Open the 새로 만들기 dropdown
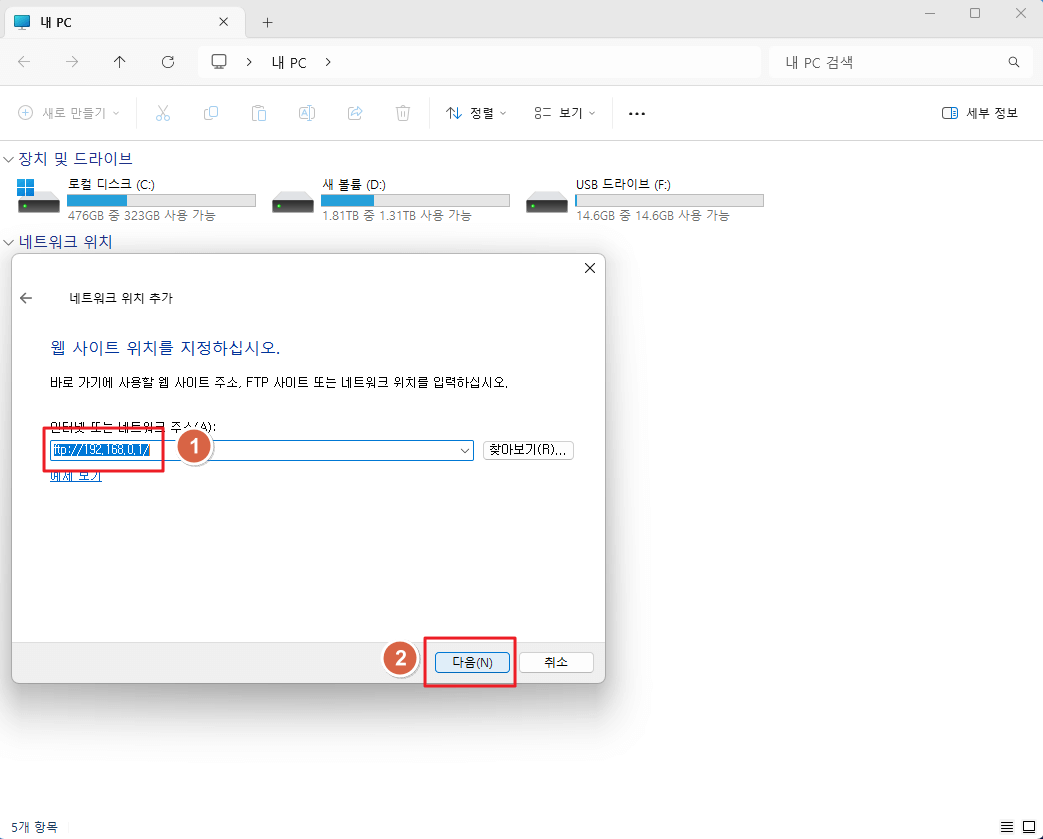Image resolution: width=1043 pixels, height=839 pixels. click(69, 113)
